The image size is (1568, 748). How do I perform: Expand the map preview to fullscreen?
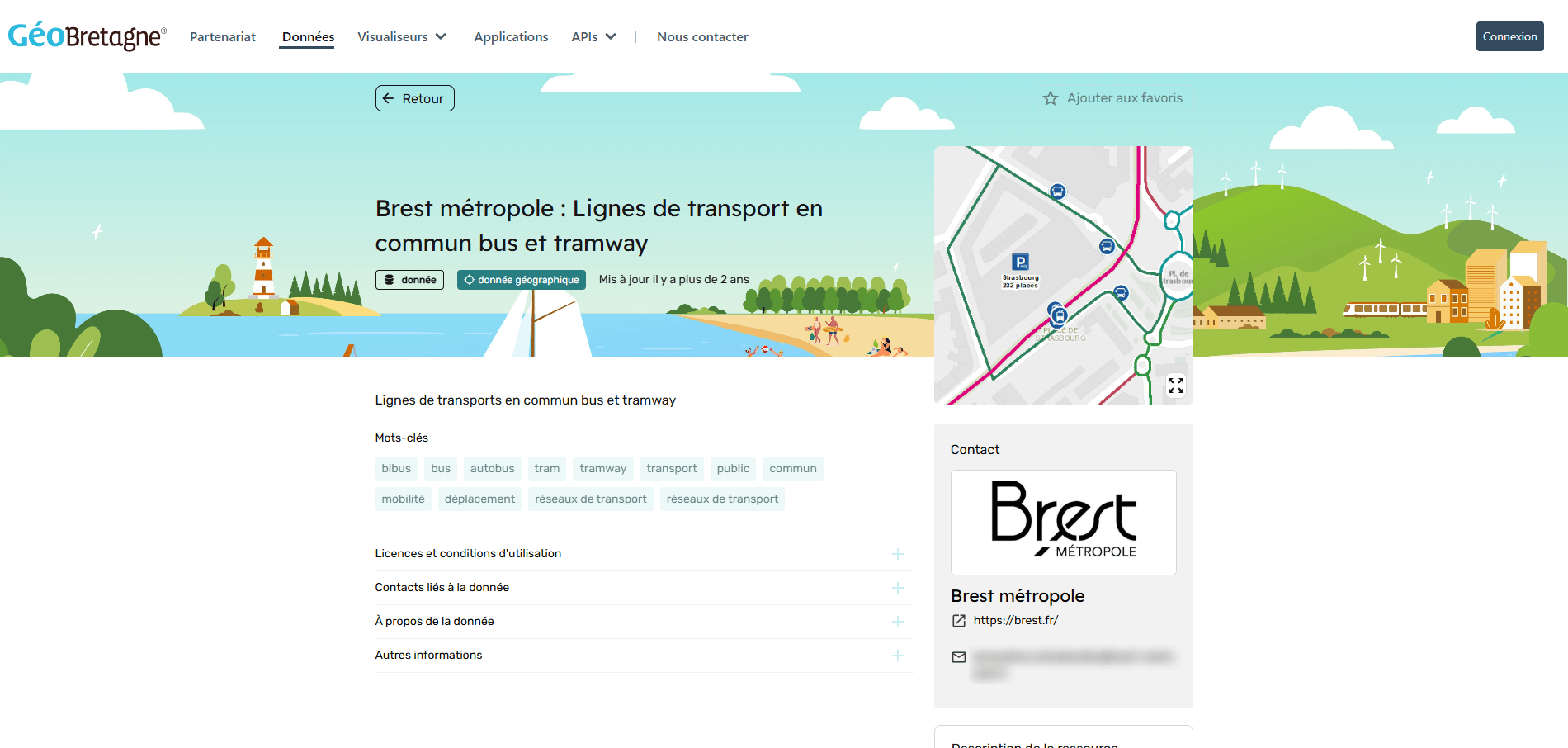click(1176, 386)
